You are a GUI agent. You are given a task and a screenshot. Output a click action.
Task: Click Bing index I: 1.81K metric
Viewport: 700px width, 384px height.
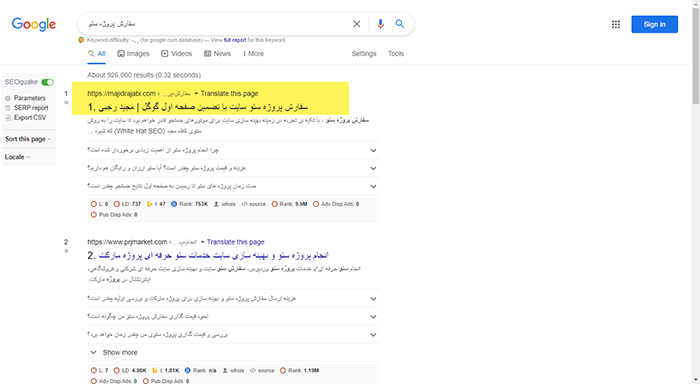pos(166,371)
